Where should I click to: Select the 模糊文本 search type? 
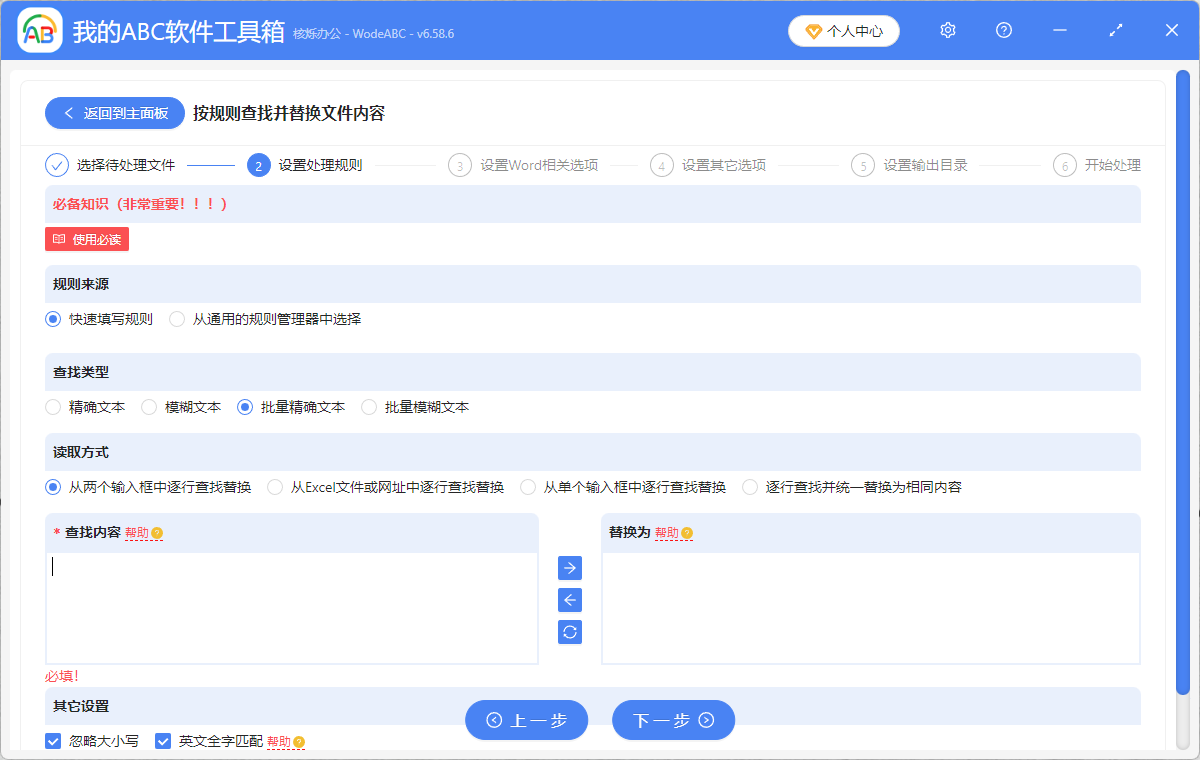coord(149,406)
